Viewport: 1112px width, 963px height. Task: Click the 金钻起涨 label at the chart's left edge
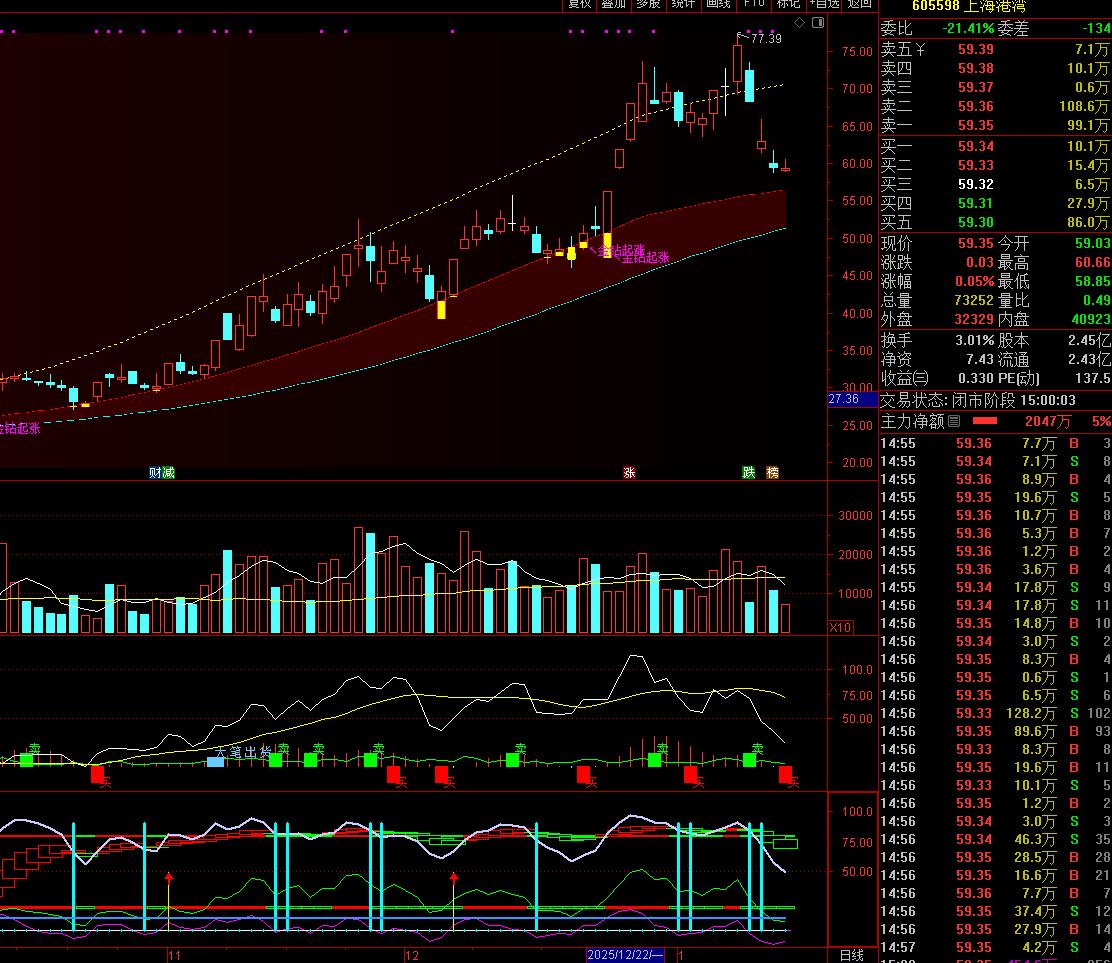click(20, 429)
